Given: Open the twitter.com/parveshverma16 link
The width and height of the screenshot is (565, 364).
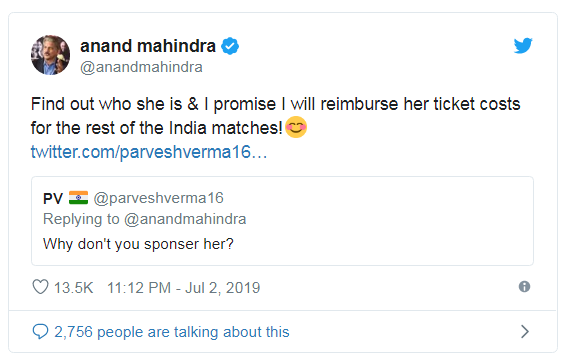Looking at the screenshot, I should (x=149, y=152).
